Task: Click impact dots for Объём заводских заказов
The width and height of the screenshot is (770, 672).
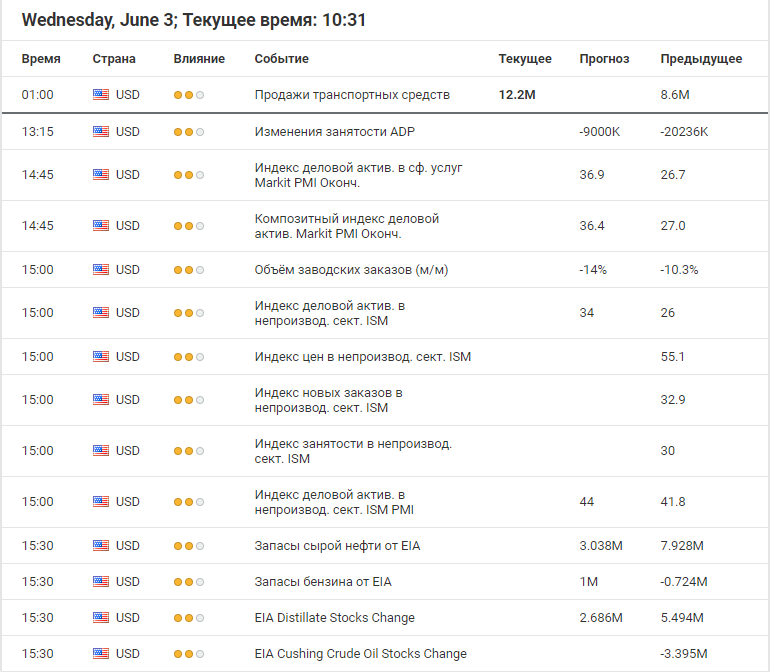Action: [x=189, y=270]
